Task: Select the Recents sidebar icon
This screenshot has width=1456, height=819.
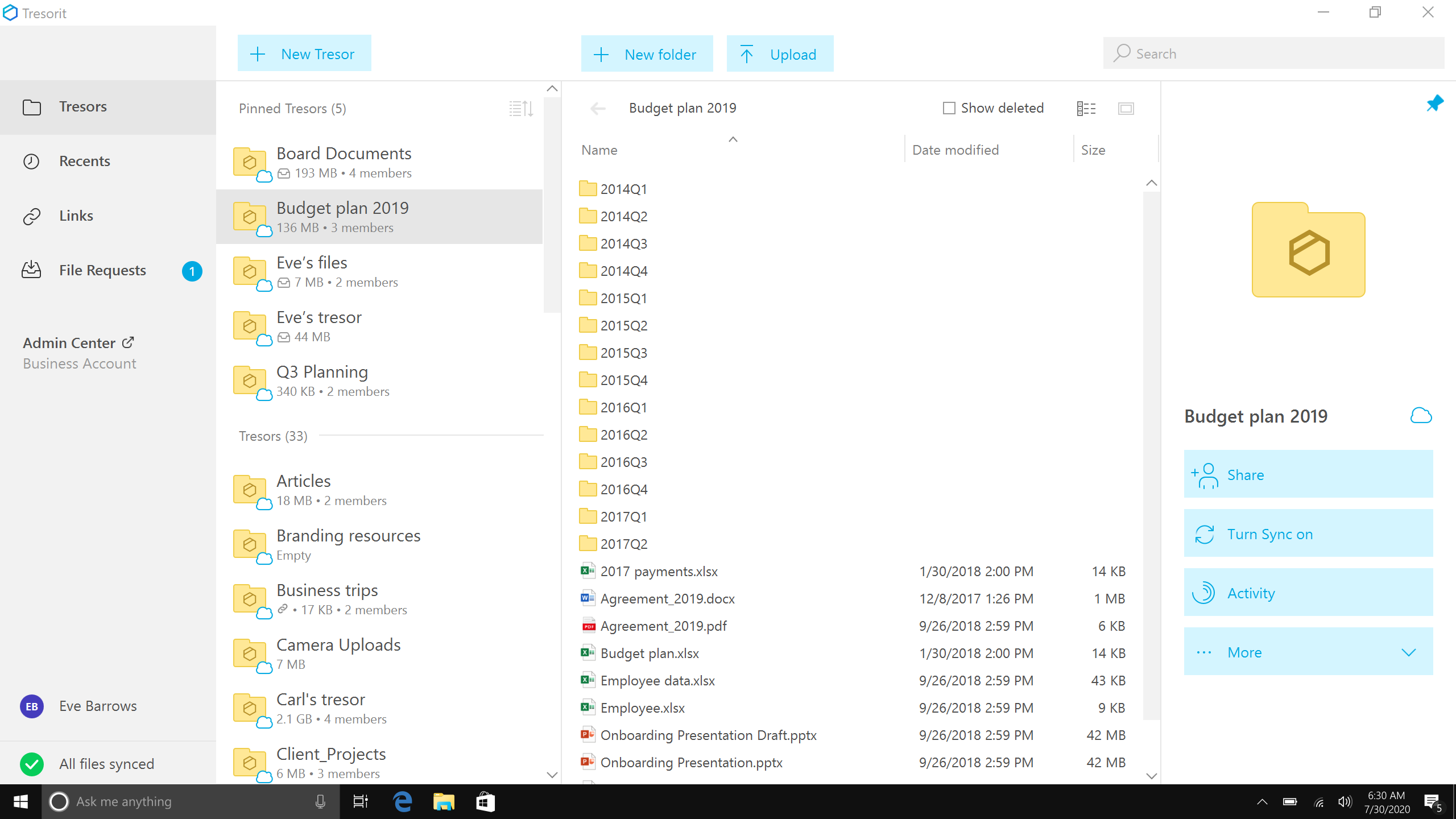Action: pyautogui.click(x=32, y=162)
